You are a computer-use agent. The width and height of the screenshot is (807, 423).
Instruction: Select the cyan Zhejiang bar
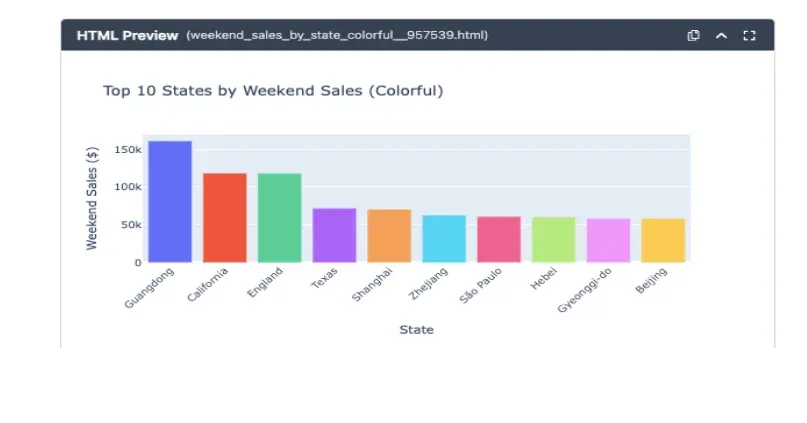pyautogui.click(x=444, y=239)
